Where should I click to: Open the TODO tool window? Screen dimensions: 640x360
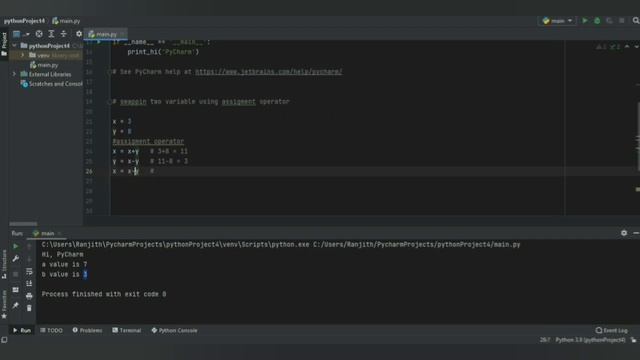click(51, 330)
